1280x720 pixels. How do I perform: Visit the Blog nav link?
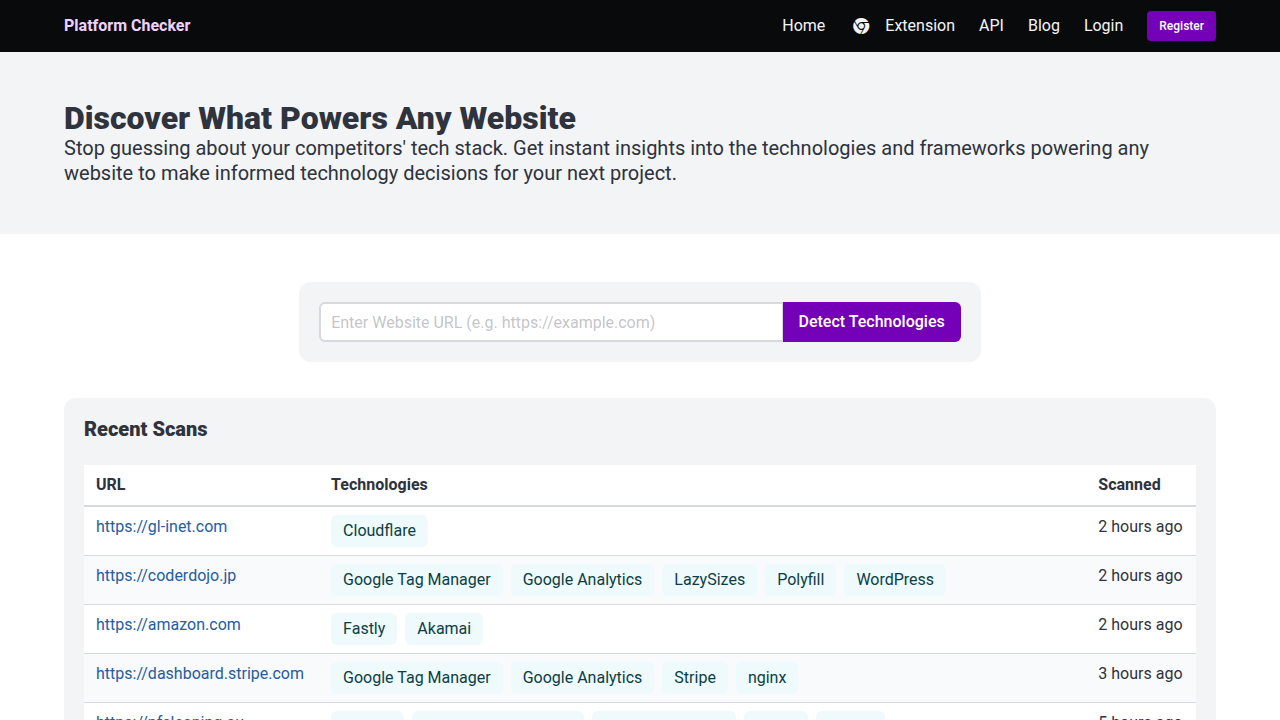1044,26
